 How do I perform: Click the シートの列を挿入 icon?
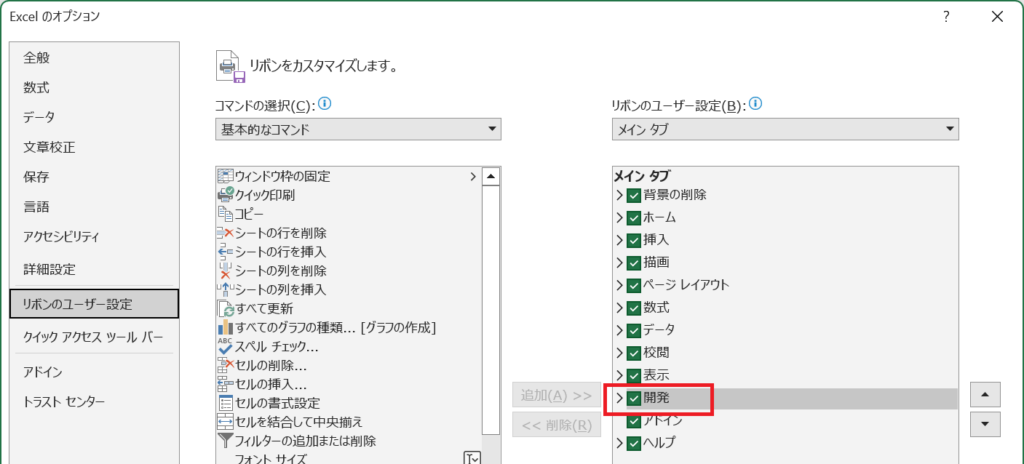[x=225, y=289]
